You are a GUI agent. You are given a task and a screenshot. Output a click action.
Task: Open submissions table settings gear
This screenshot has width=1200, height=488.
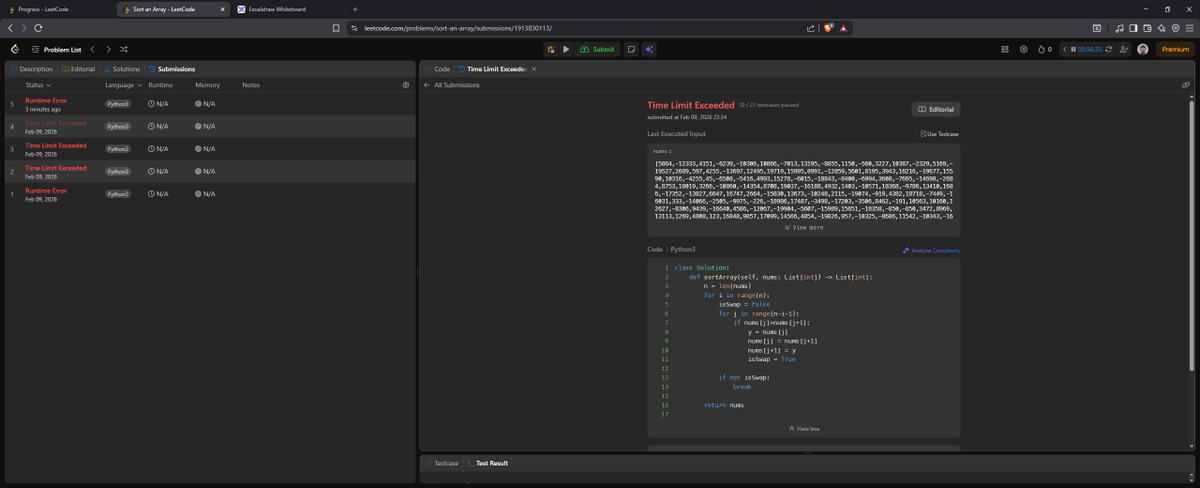405,85
